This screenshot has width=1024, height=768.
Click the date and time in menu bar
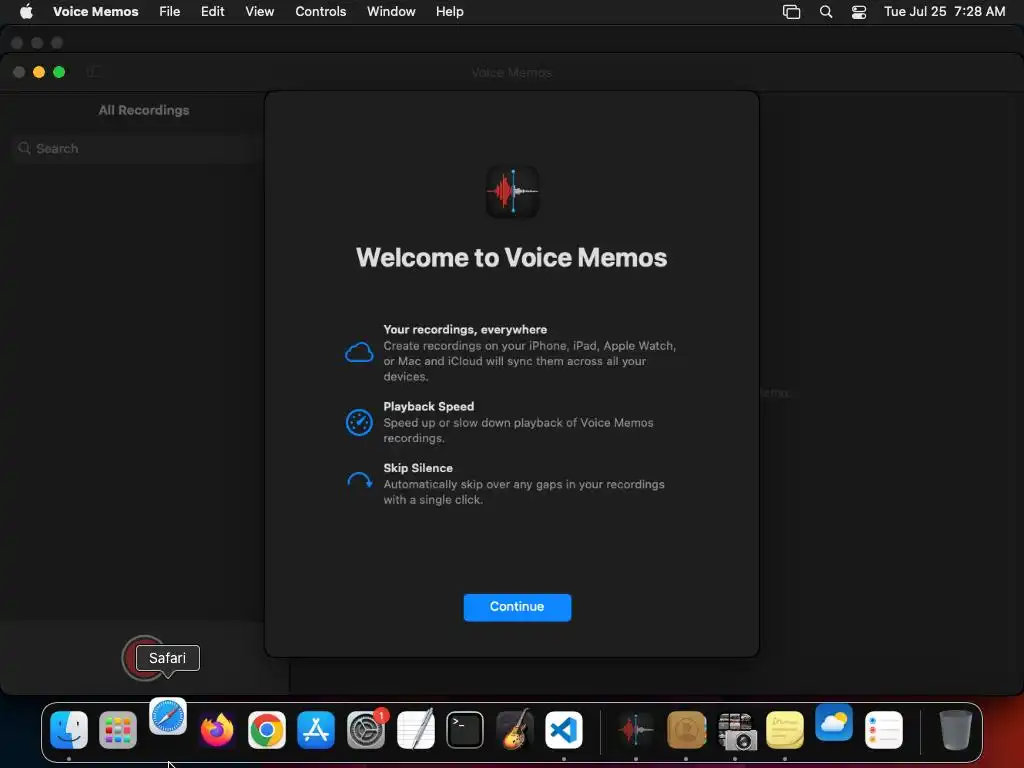944,11
